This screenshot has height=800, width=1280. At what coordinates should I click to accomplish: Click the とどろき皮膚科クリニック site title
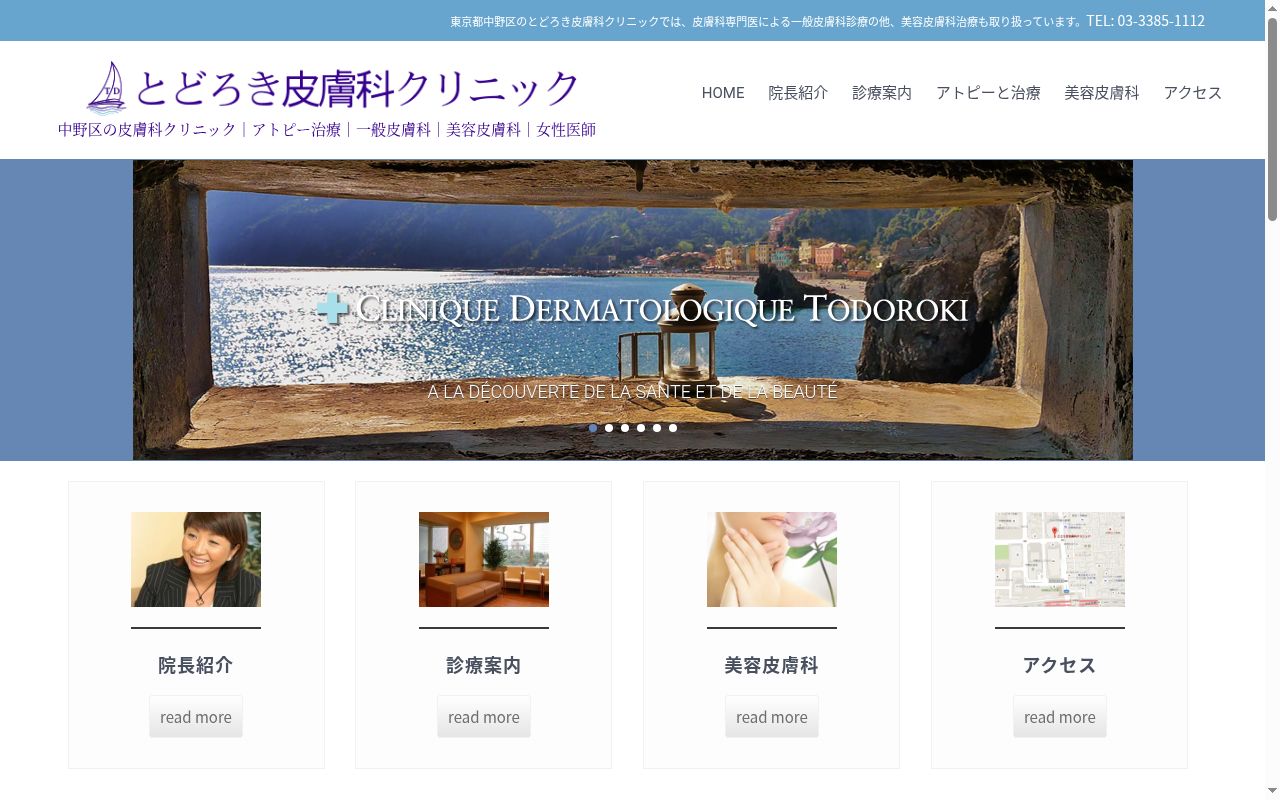pyautogui.click(x=357, y=88)
